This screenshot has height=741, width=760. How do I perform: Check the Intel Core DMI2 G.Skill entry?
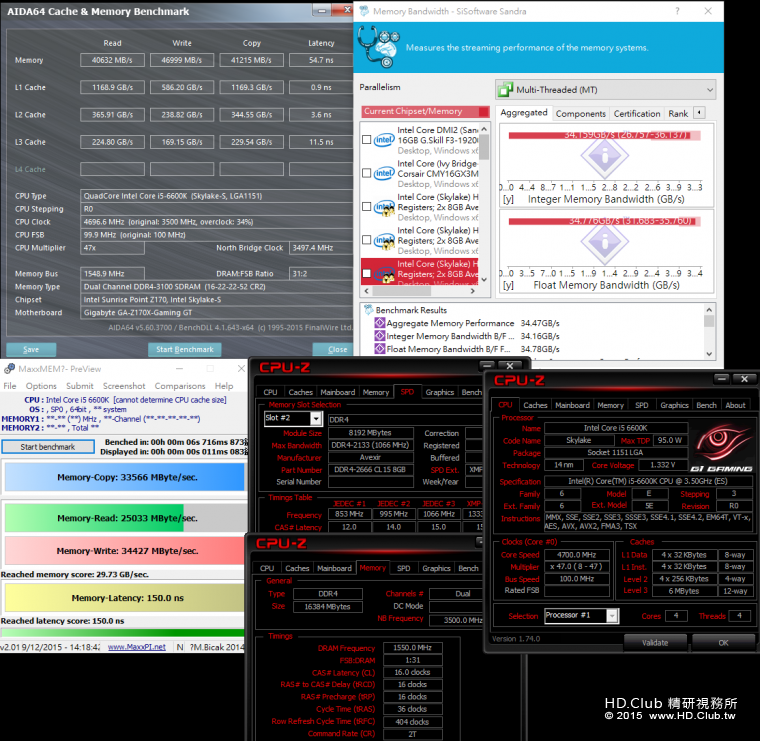click(x=367, y=140)
